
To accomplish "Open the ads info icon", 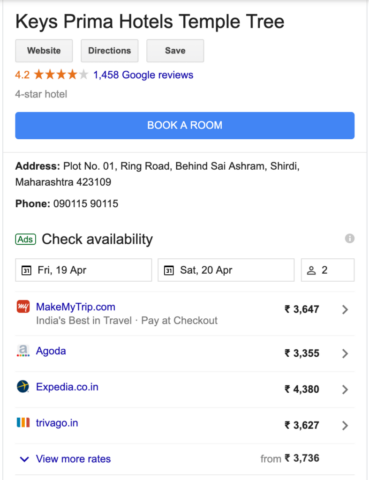I will click(349, 239).
